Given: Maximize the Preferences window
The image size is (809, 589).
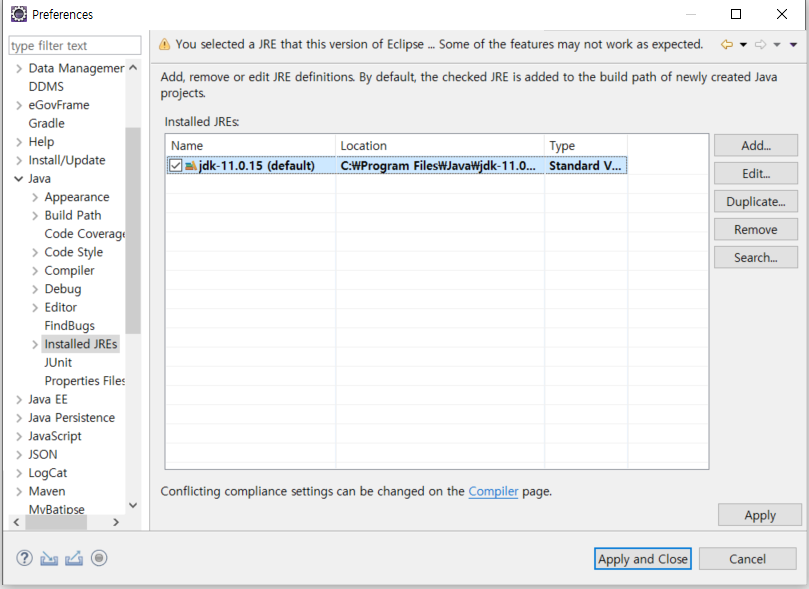Looking at the screenshot, I should point(736,14).
